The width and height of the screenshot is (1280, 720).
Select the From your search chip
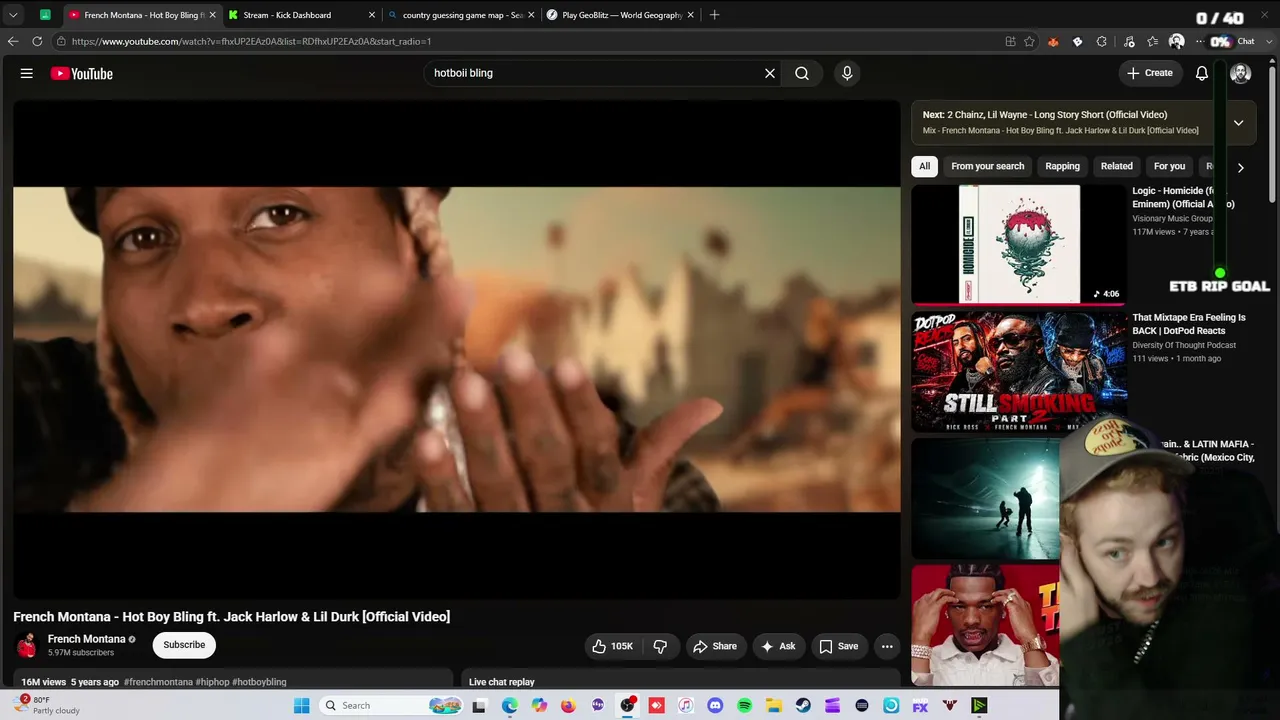pyautogui.click(x=988, y=166)
